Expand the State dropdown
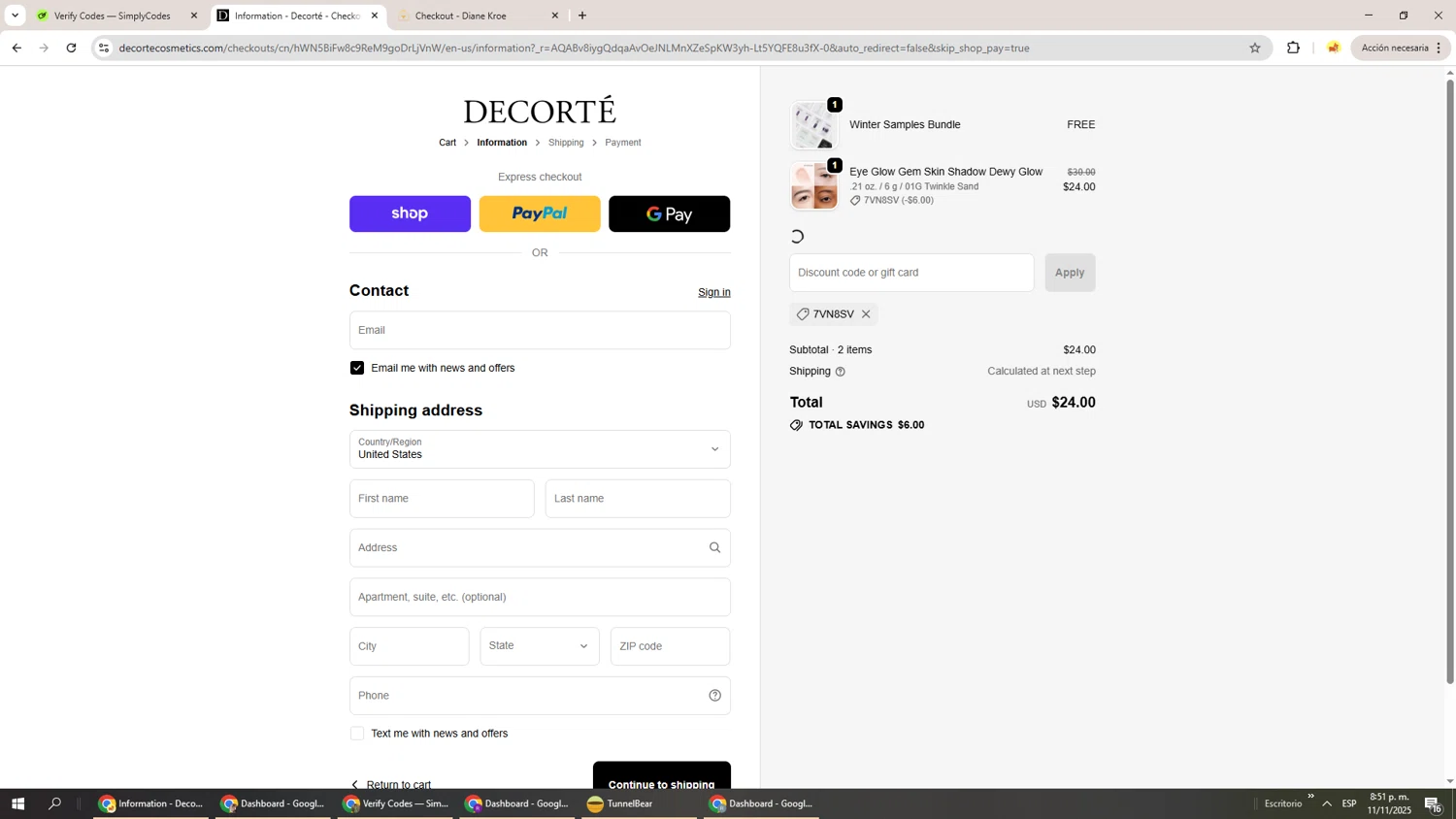This screenshot has width=1456, height=819. pyautogui.click(x=540, y=646)
